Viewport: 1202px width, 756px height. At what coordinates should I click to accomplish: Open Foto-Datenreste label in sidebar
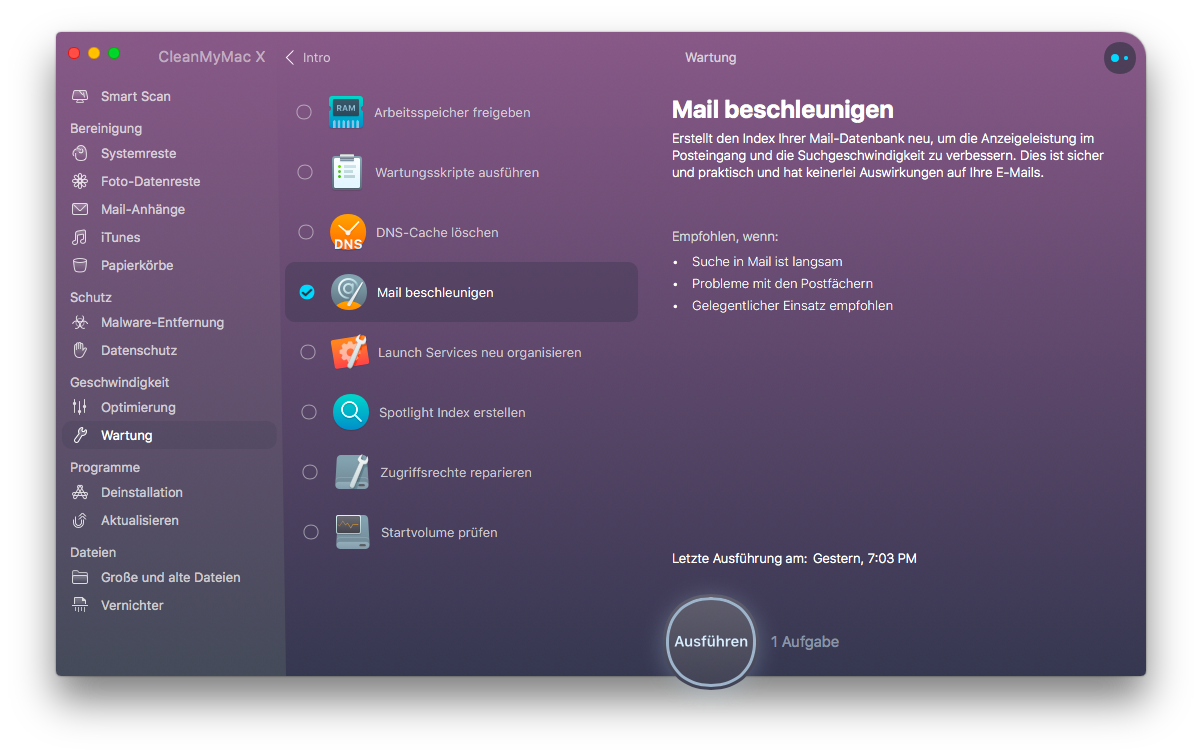150,182
